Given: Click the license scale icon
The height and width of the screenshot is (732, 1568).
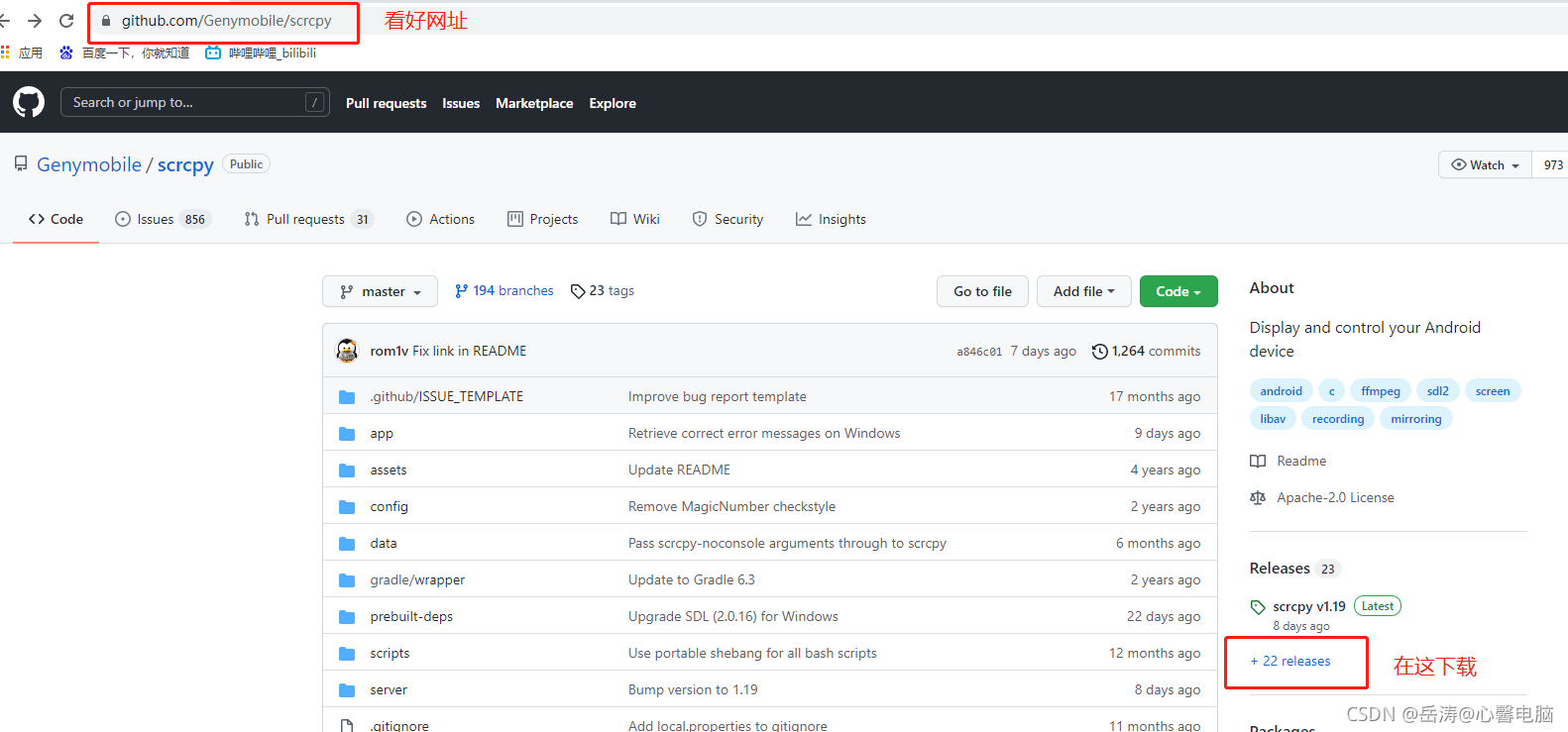Looking at the screenshot, I should (1258, 497).
